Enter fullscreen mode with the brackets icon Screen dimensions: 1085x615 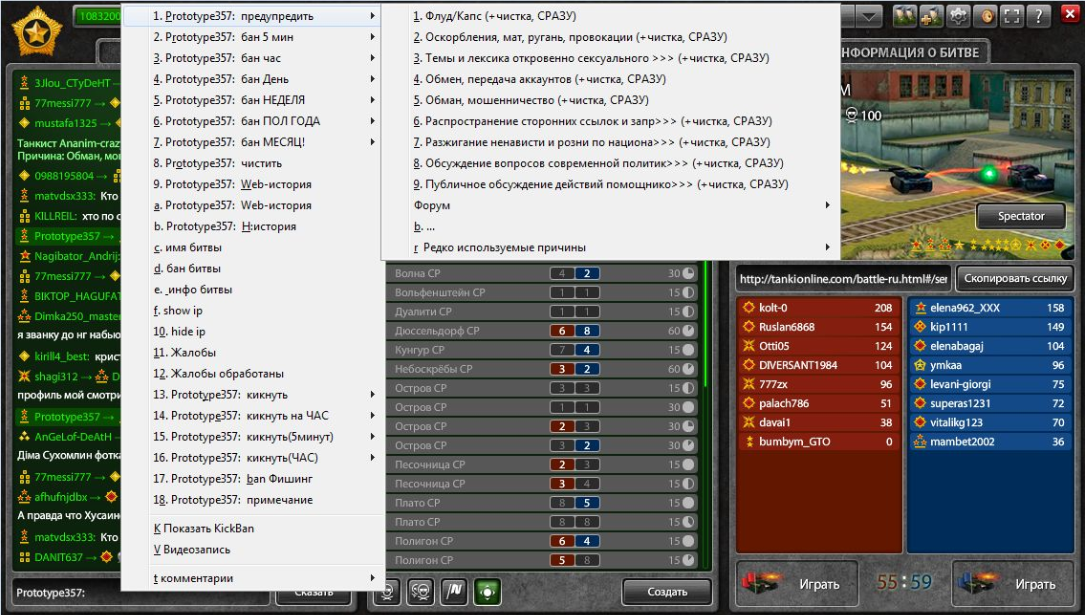[x=1013, y=16]
